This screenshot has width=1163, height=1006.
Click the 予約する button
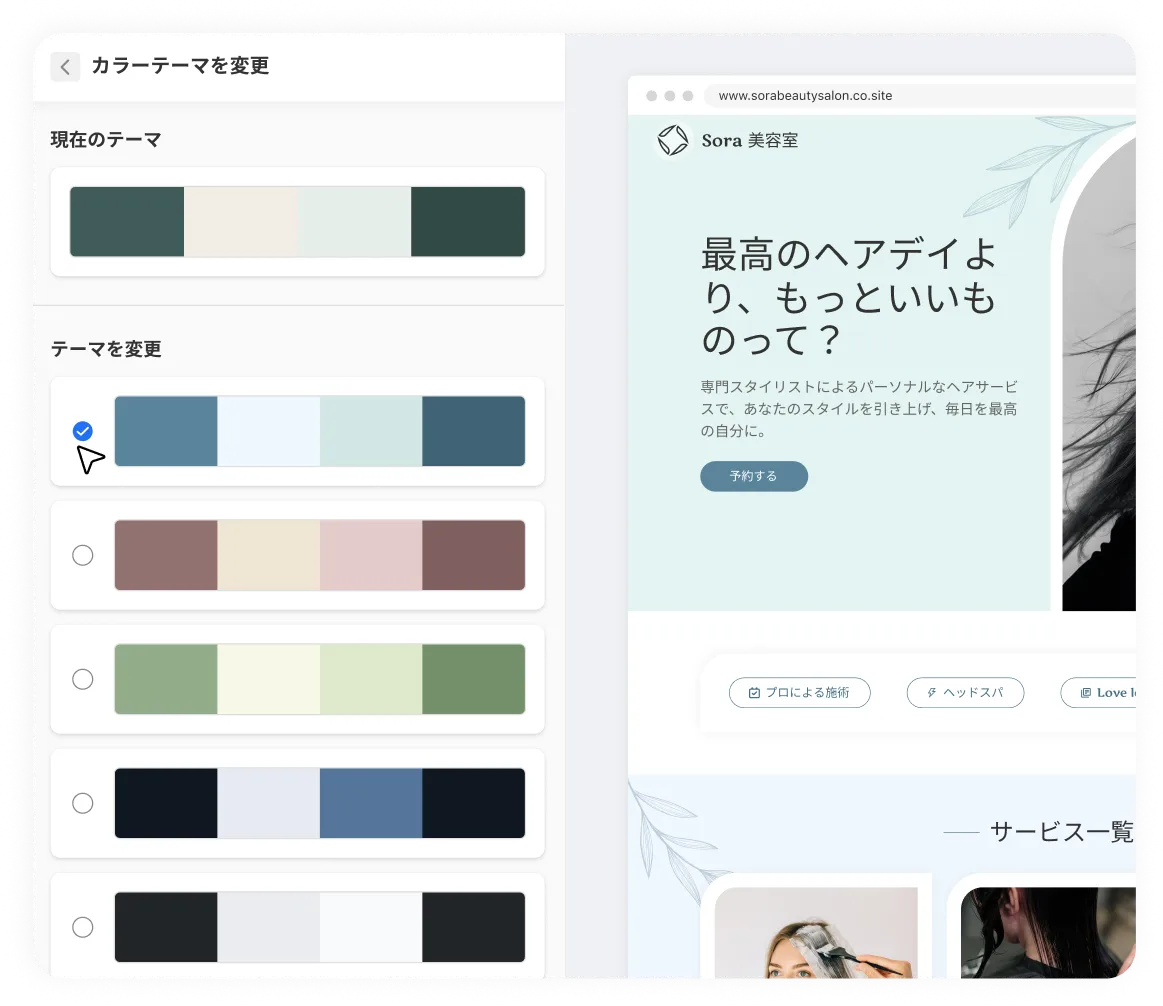click(754, 476)
